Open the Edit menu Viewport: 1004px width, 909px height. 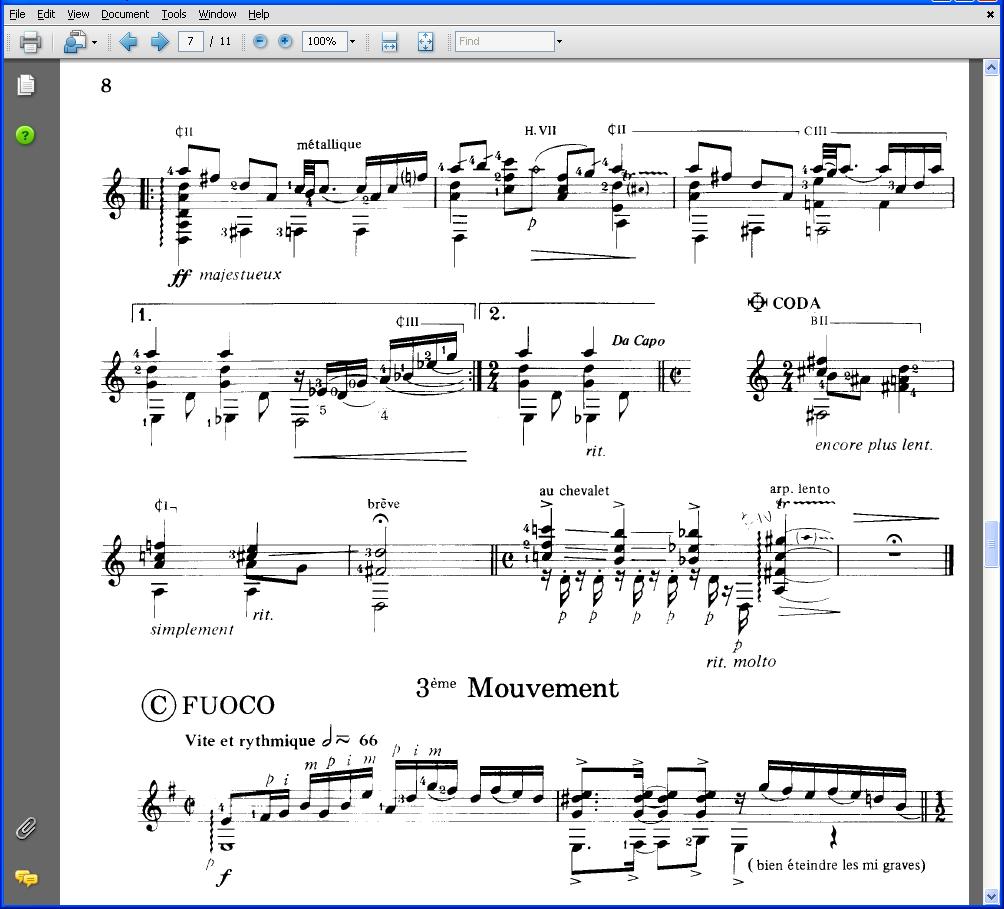pos(46,14)
